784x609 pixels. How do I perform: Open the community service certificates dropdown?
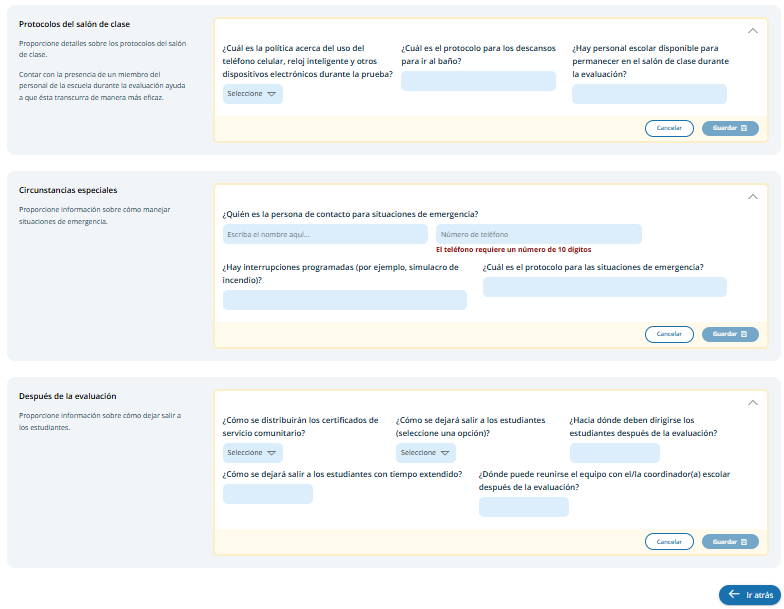point(252,453)
